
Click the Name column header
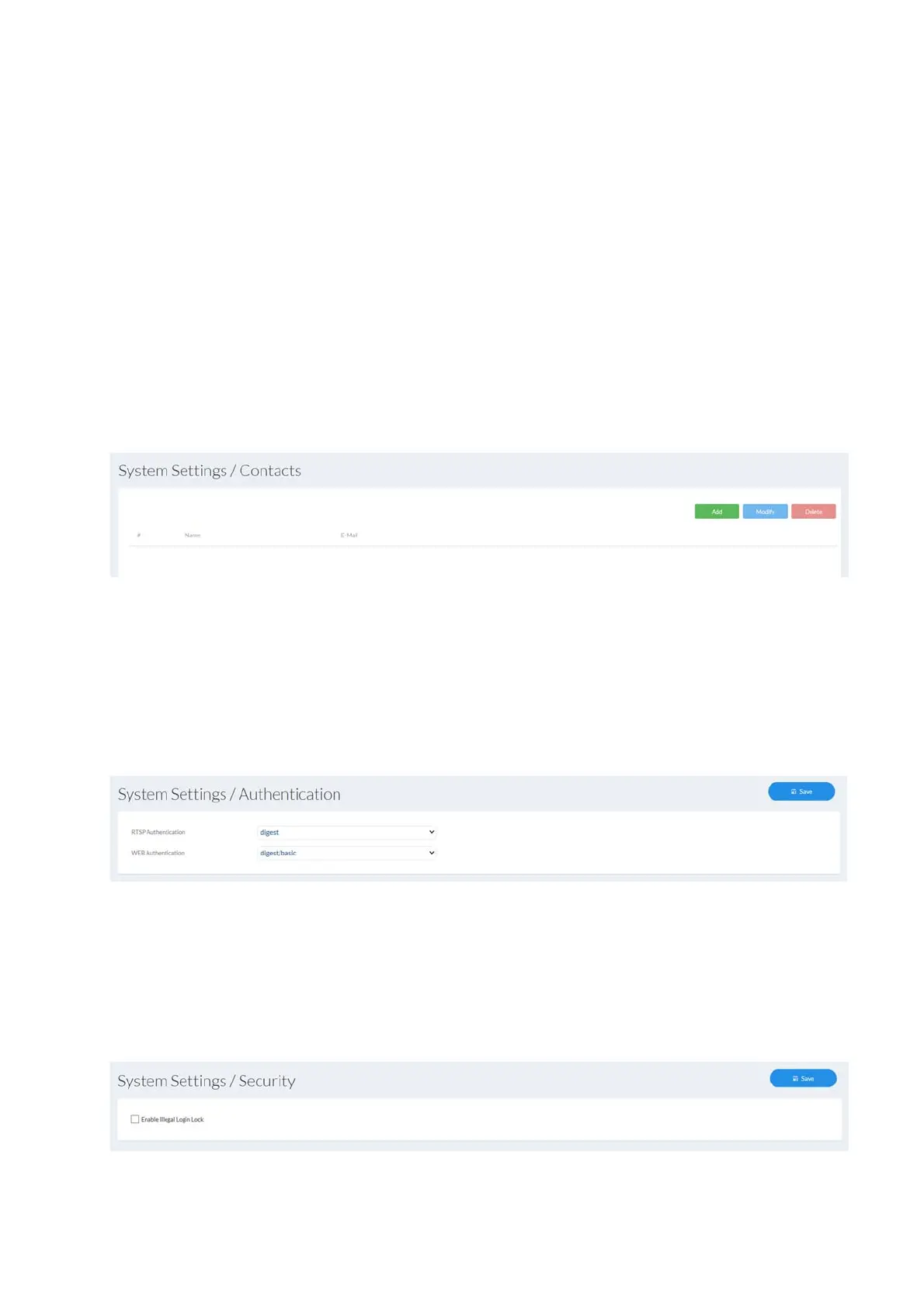193,535
